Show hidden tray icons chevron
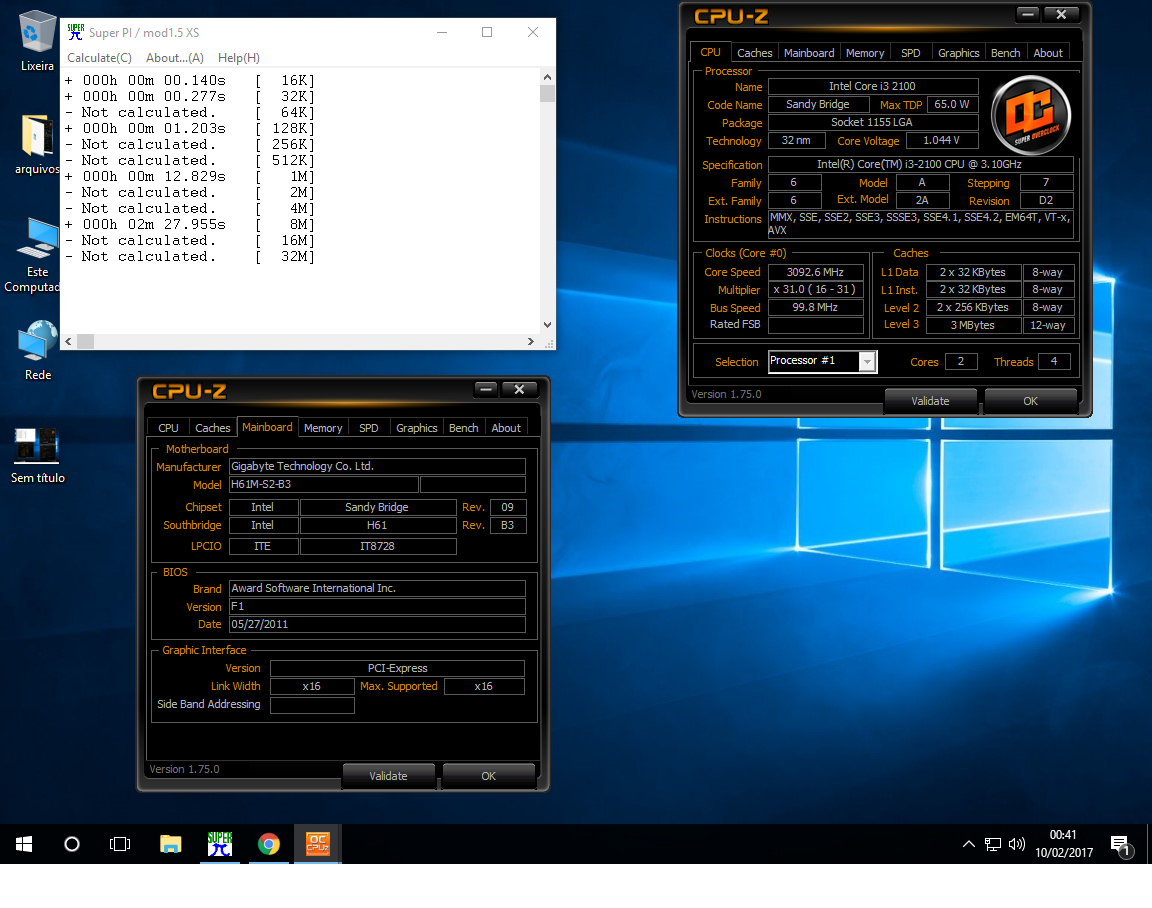 (969, 844)
